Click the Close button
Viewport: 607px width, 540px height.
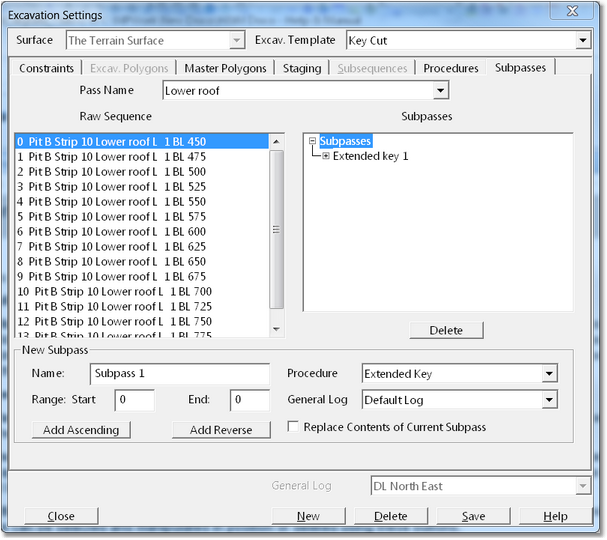pyautogui.click(x=61, y=516)
